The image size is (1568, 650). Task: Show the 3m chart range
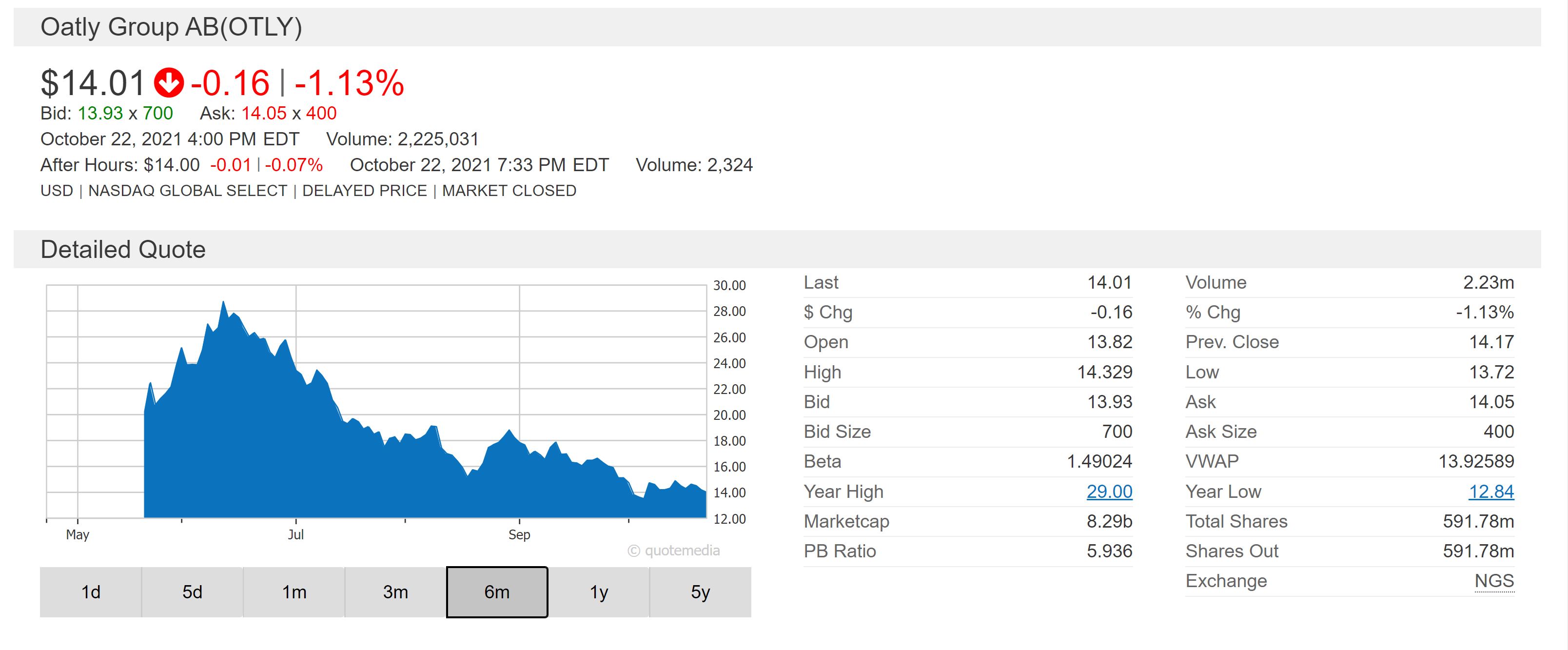tap(395, 592)
